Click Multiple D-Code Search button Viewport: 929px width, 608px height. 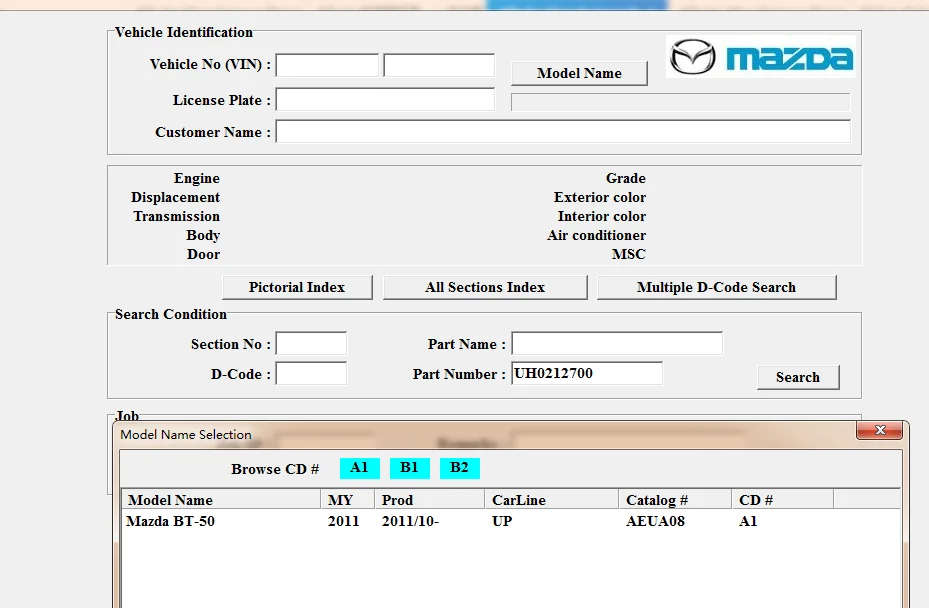click(716, 288)
